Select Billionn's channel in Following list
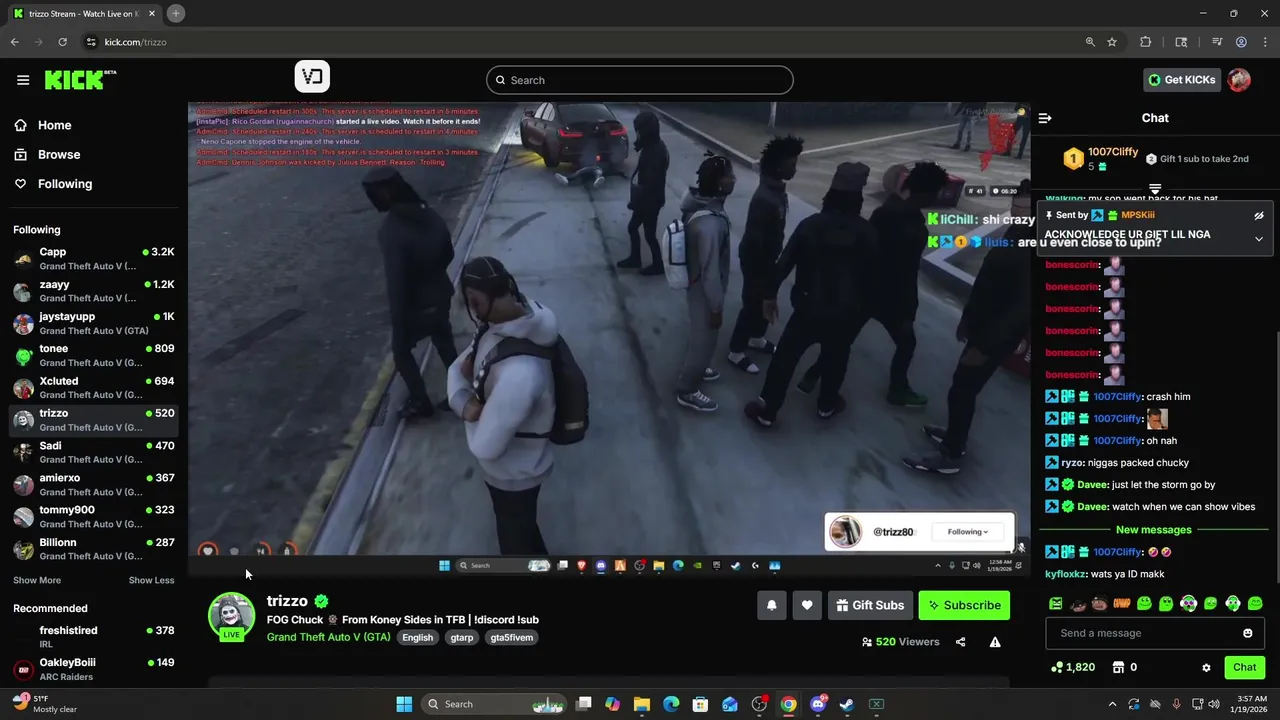 (x=94, y=549)
